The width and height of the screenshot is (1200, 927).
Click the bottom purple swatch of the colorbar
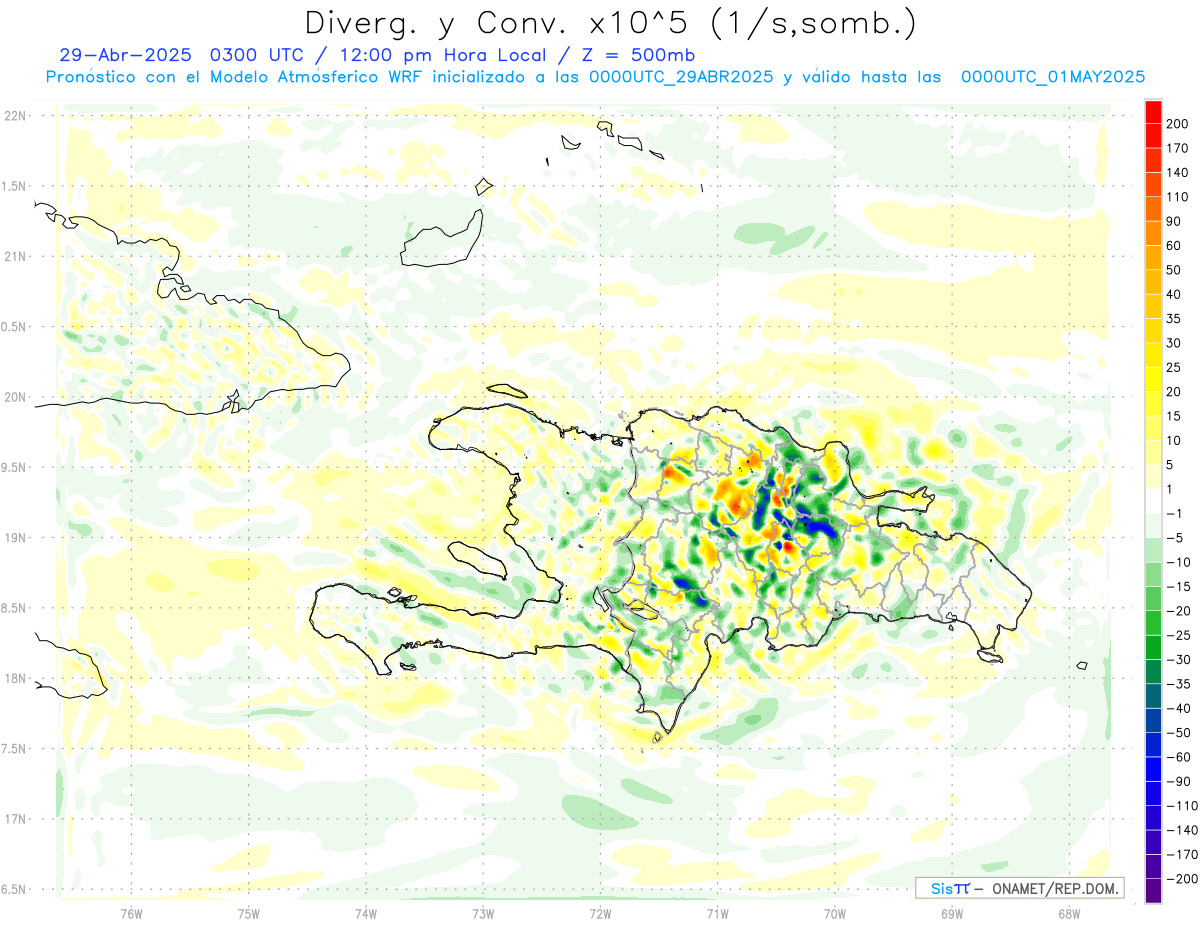click(1154, 891)
